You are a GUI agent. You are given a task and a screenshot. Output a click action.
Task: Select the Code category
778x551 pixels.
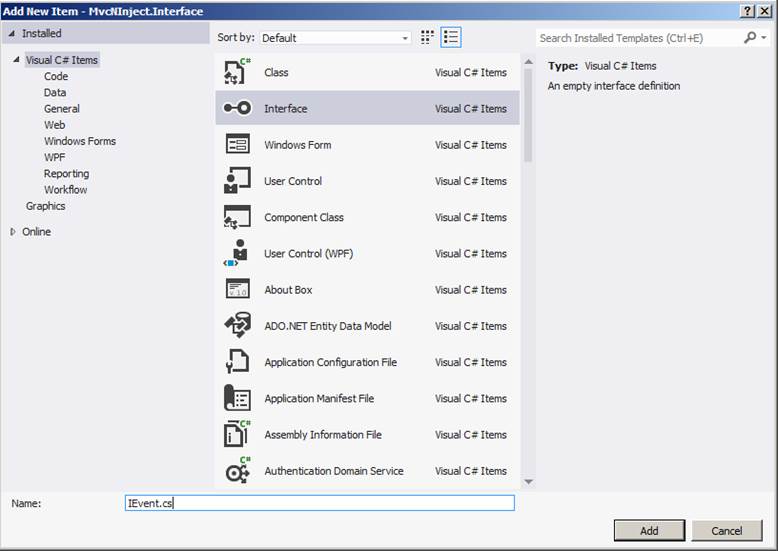[x=56, y=76]
